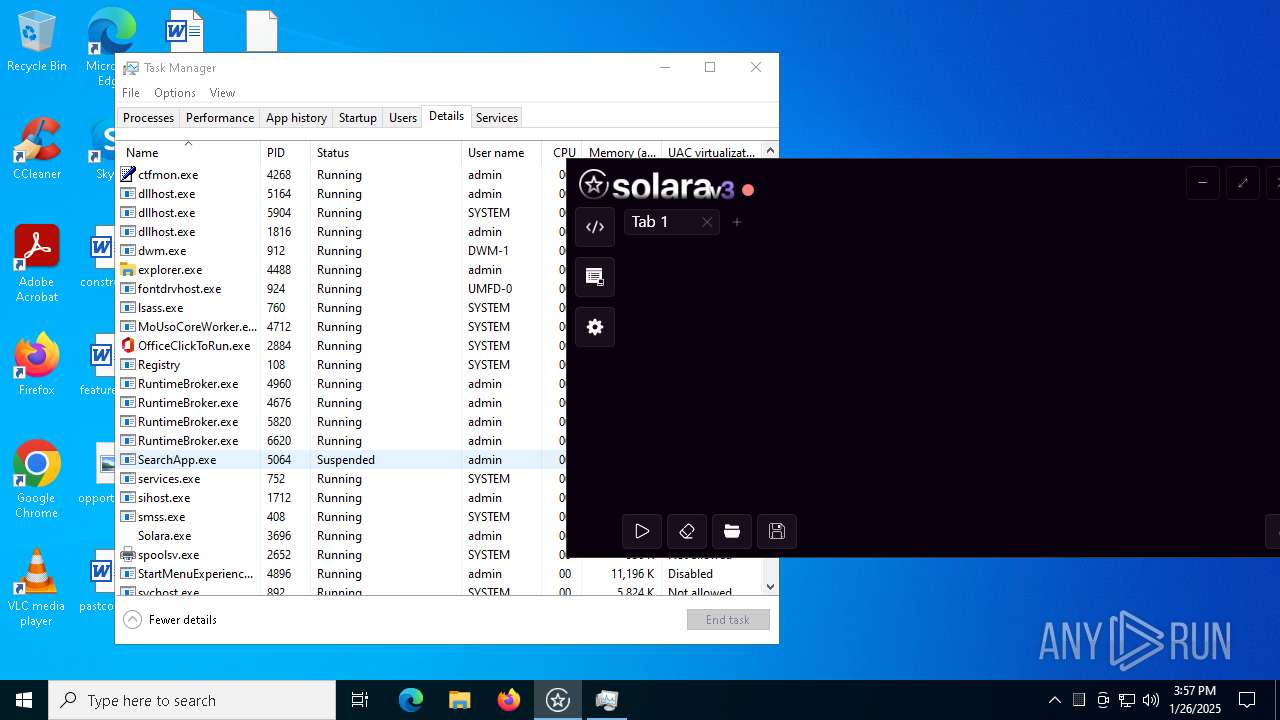
Task: Sort by the Name column header
Action: [x=188, y=152]
